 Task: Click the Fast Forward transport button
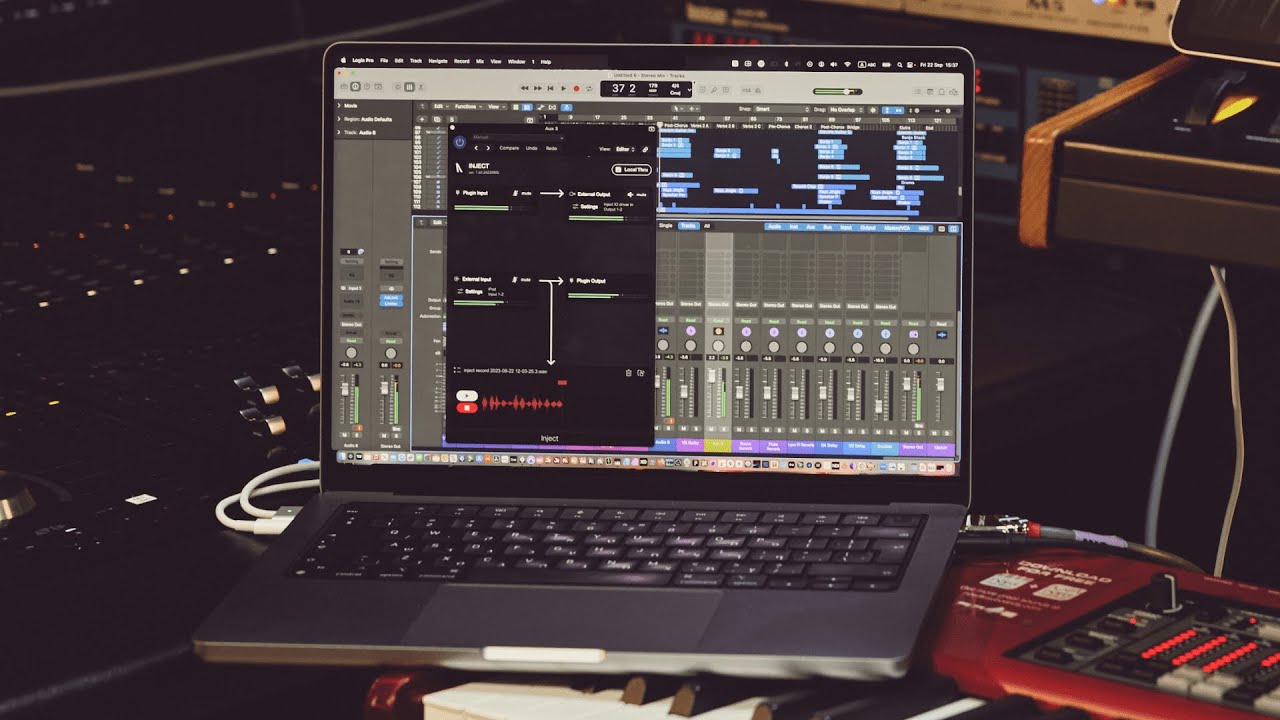coord(537,88)
